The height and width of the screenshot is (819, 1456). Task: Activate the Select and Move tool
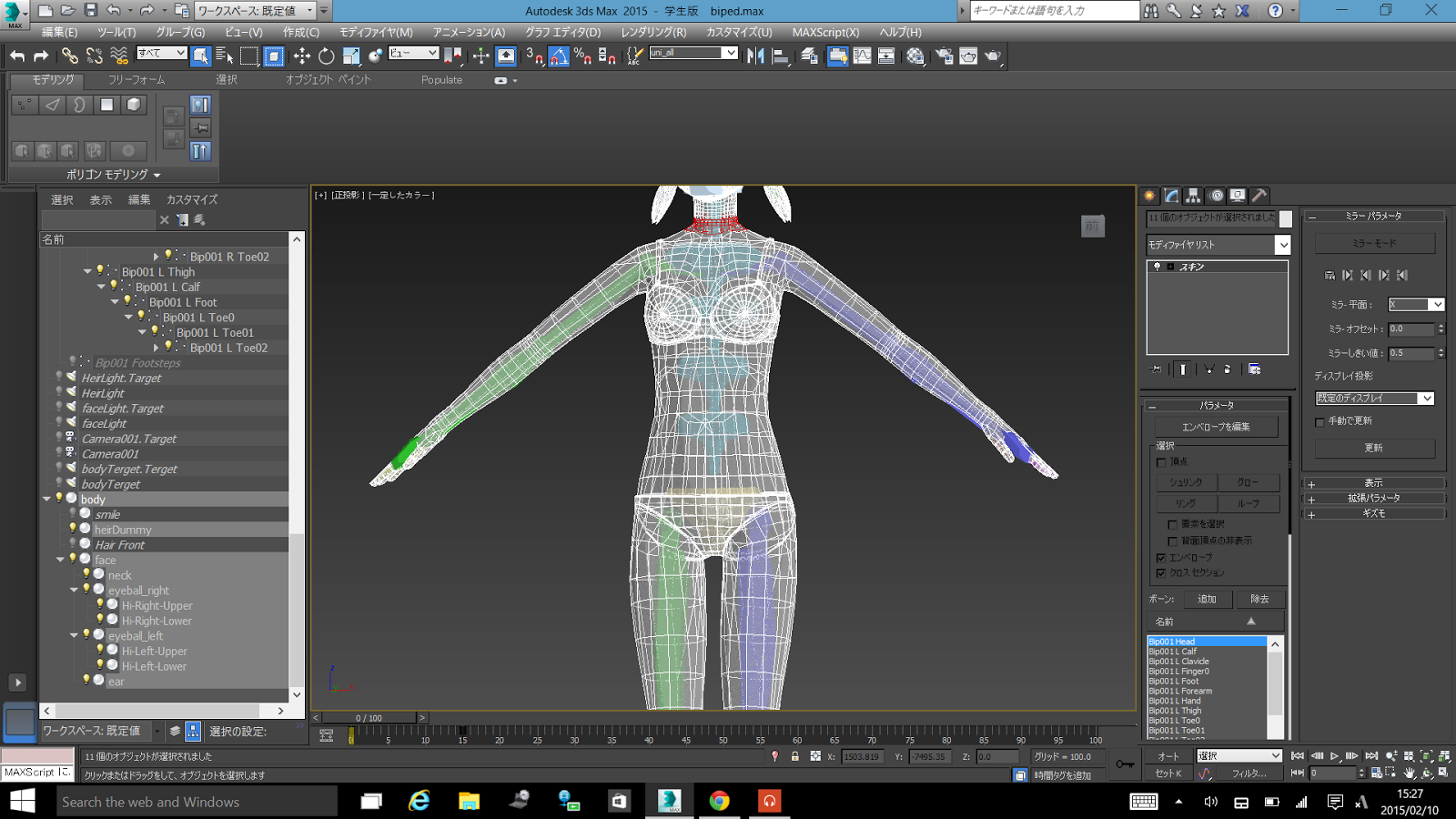[x=302, y=56]
